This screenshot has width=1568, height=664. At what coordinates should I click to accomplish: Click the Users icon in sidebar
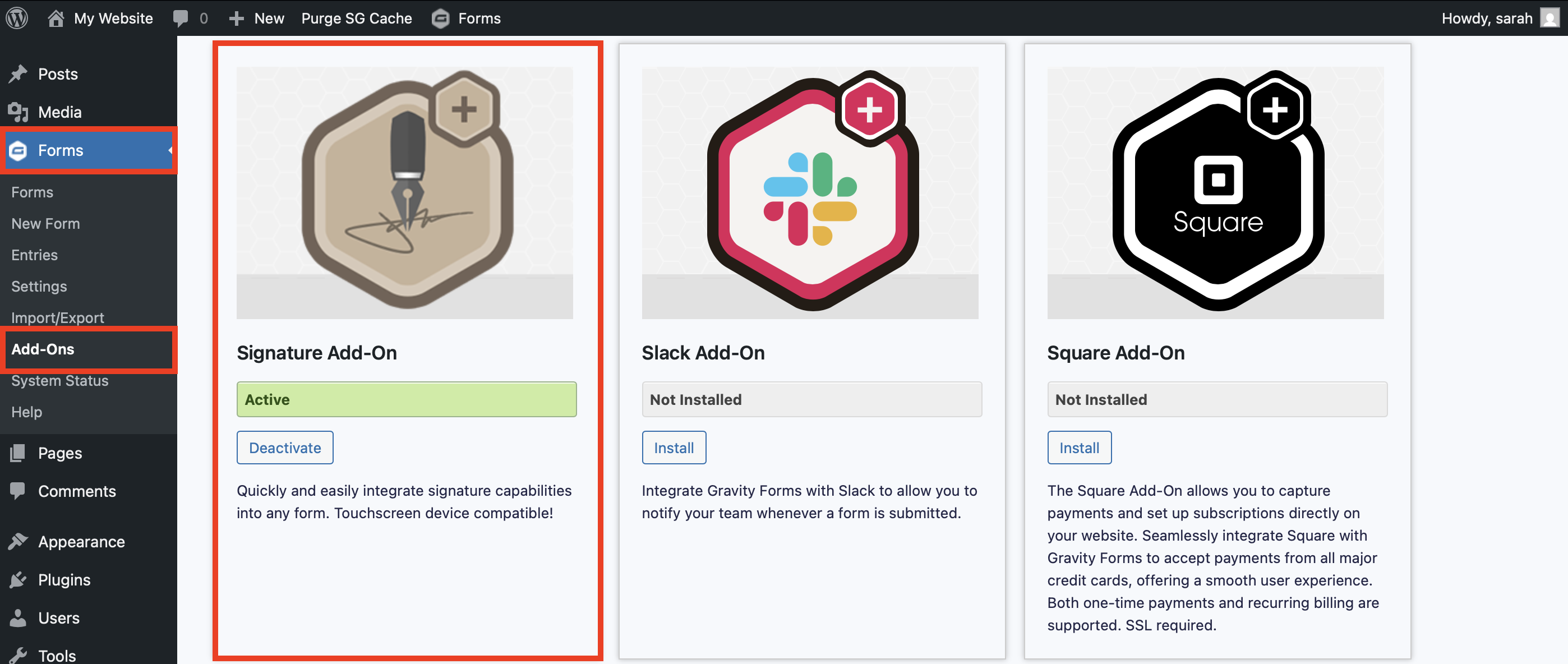[x=19, y=618]
